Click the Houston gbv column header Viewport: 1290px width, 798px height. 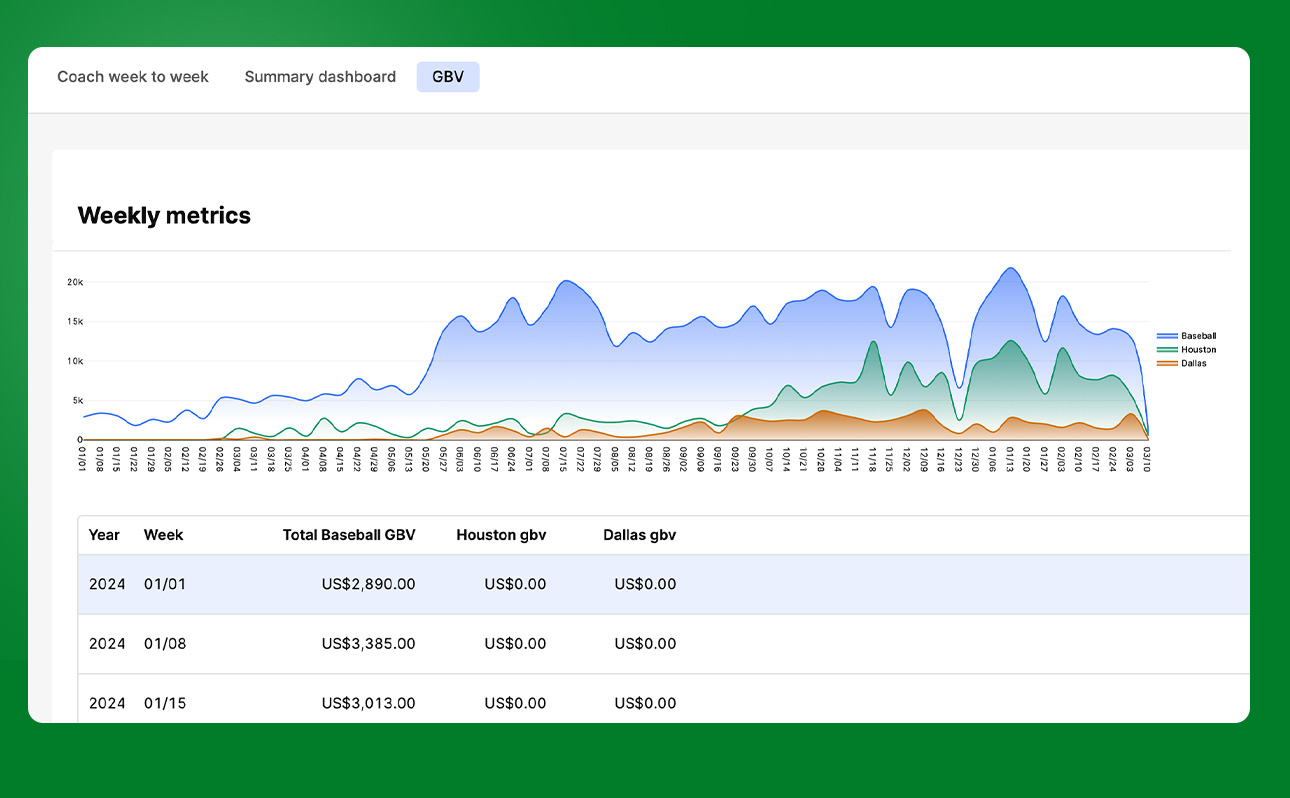click(x=501, y=535)
